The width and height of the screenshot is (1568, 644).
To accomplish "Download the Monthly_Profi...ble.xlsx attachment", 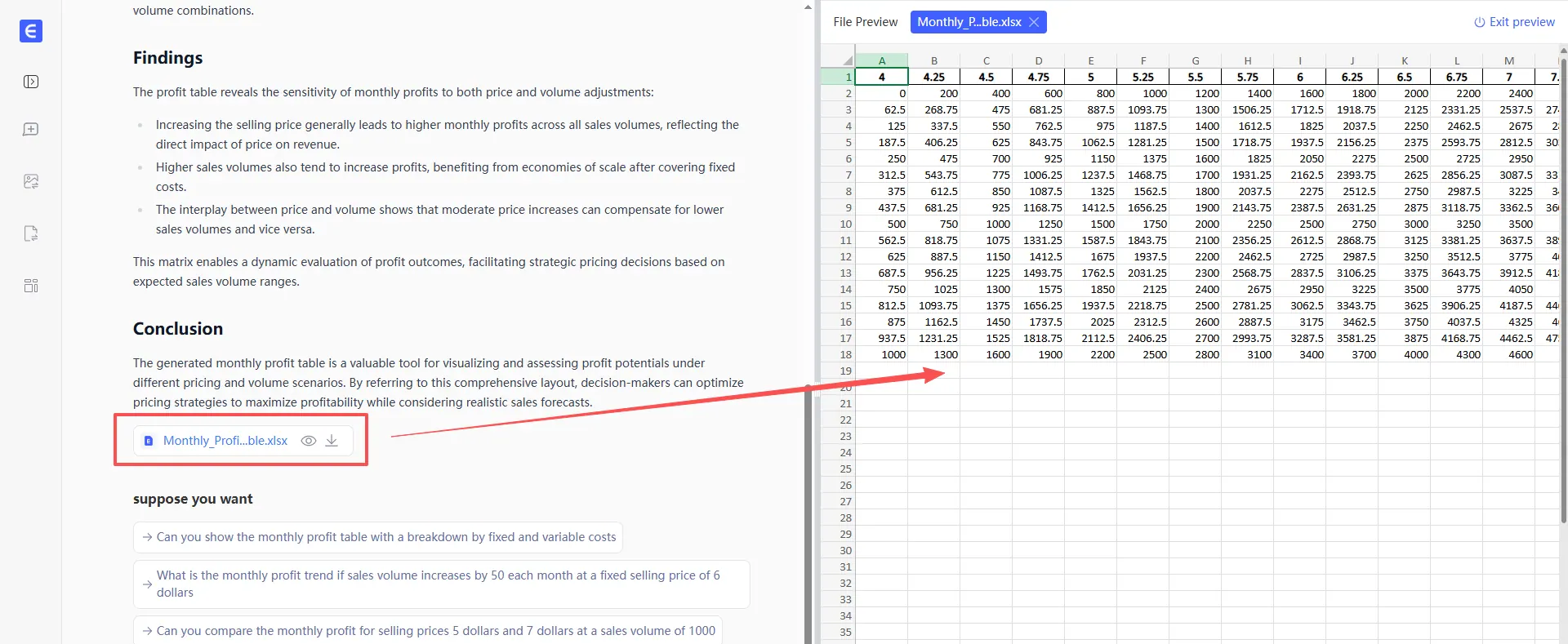I will coord(332,441).
